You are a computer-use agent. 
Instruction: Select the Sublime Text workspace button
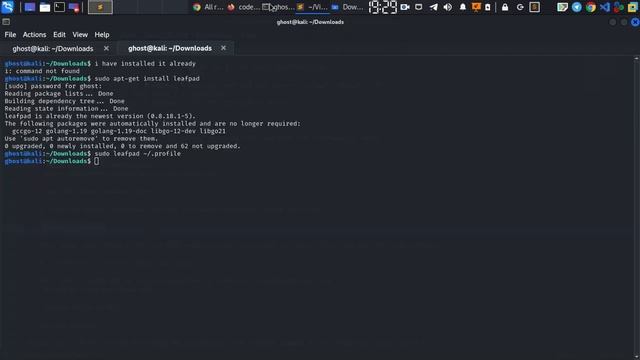pos(100,7)
